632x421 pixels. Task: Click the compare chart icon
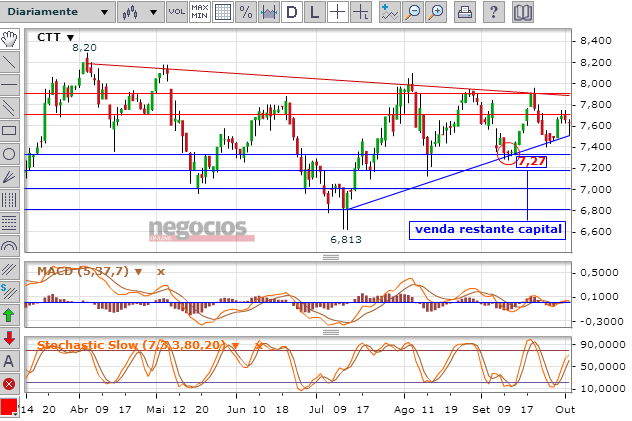(x=268, y=12)
